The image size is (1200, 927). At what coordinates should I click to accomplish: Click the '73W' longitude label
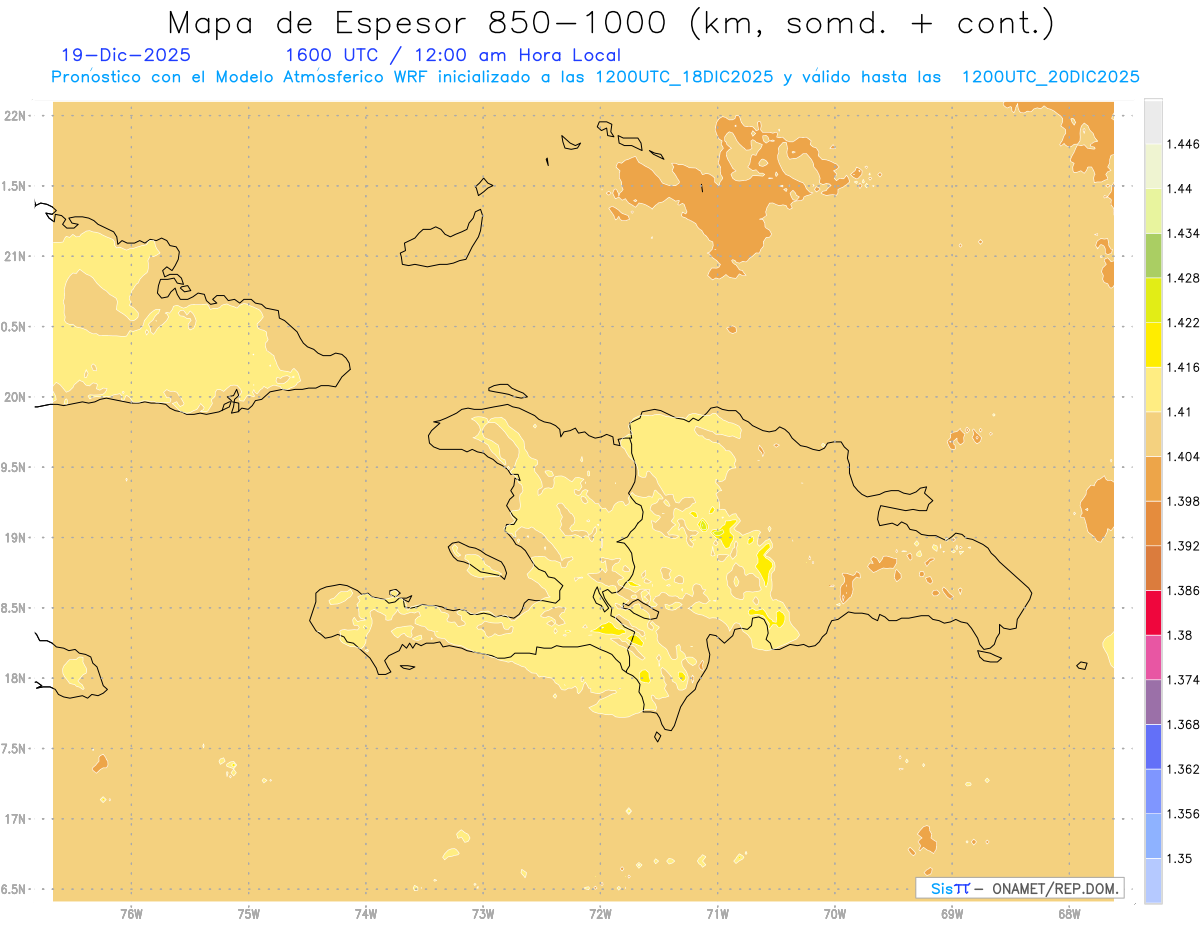click(483, 914)
